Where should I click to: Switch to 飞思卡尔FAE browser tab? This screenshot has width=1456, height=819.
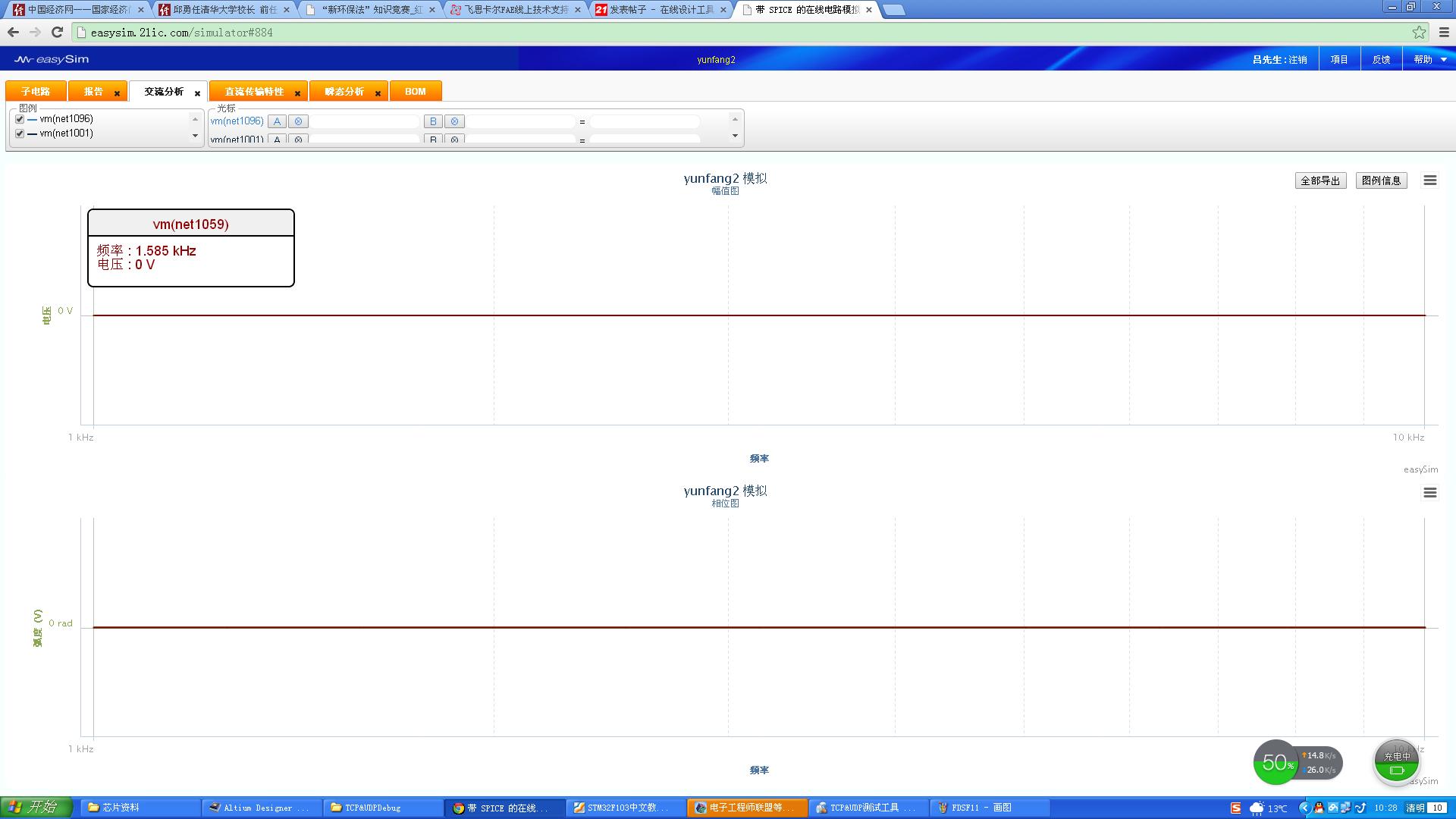point(516,10)
